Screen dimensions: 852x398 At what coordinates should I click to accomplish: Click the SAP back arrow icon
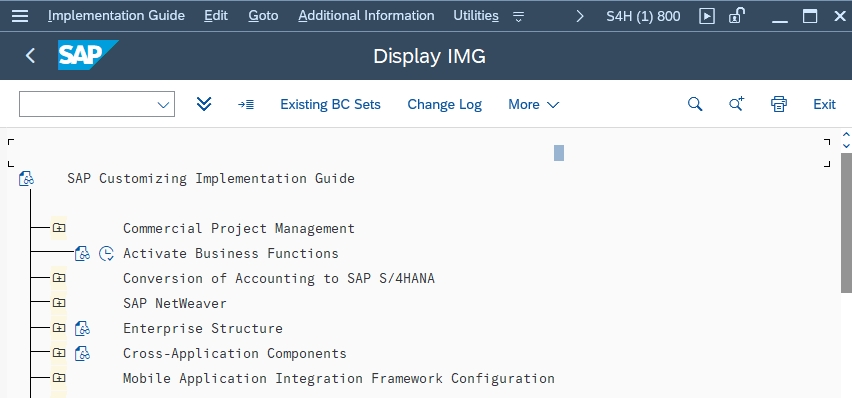(30, 55)
